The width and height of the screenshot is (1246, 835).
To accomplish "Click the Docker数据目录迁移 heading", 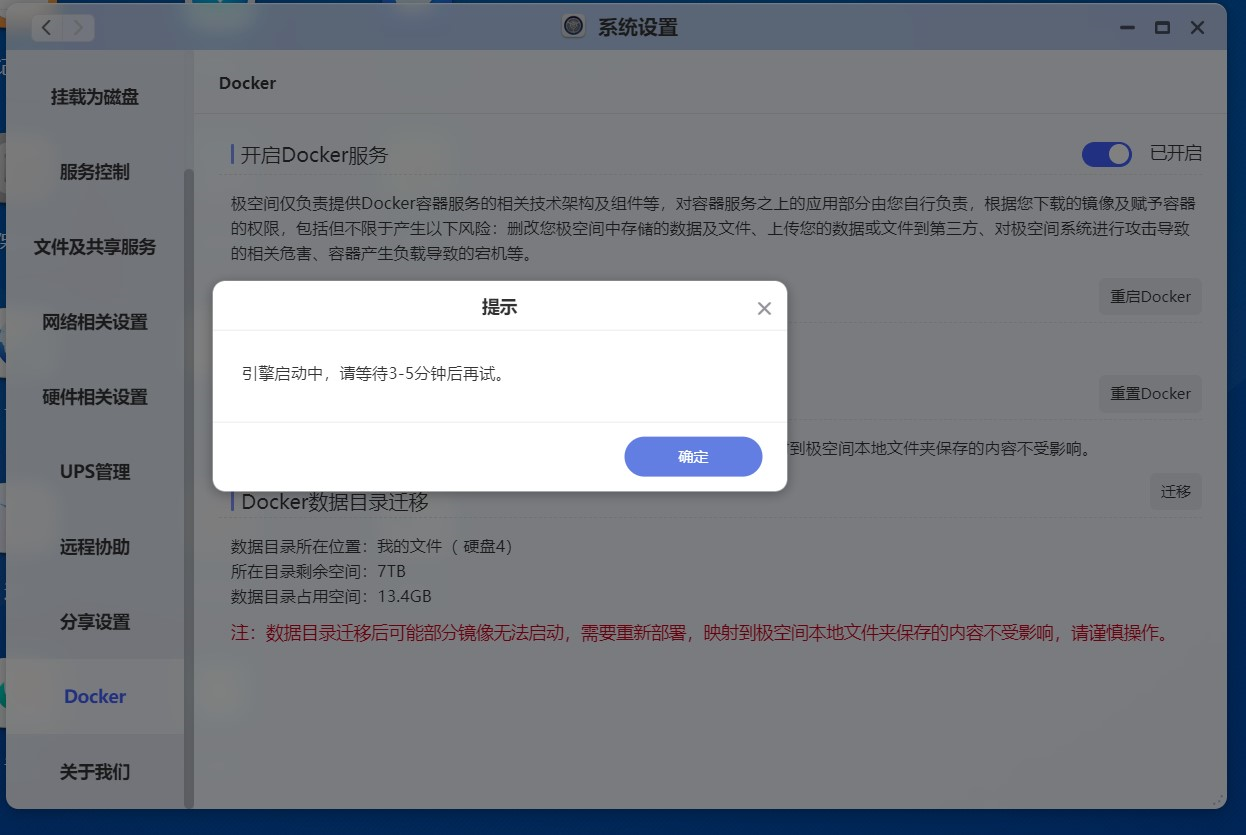I will click(x=335, y=502).
